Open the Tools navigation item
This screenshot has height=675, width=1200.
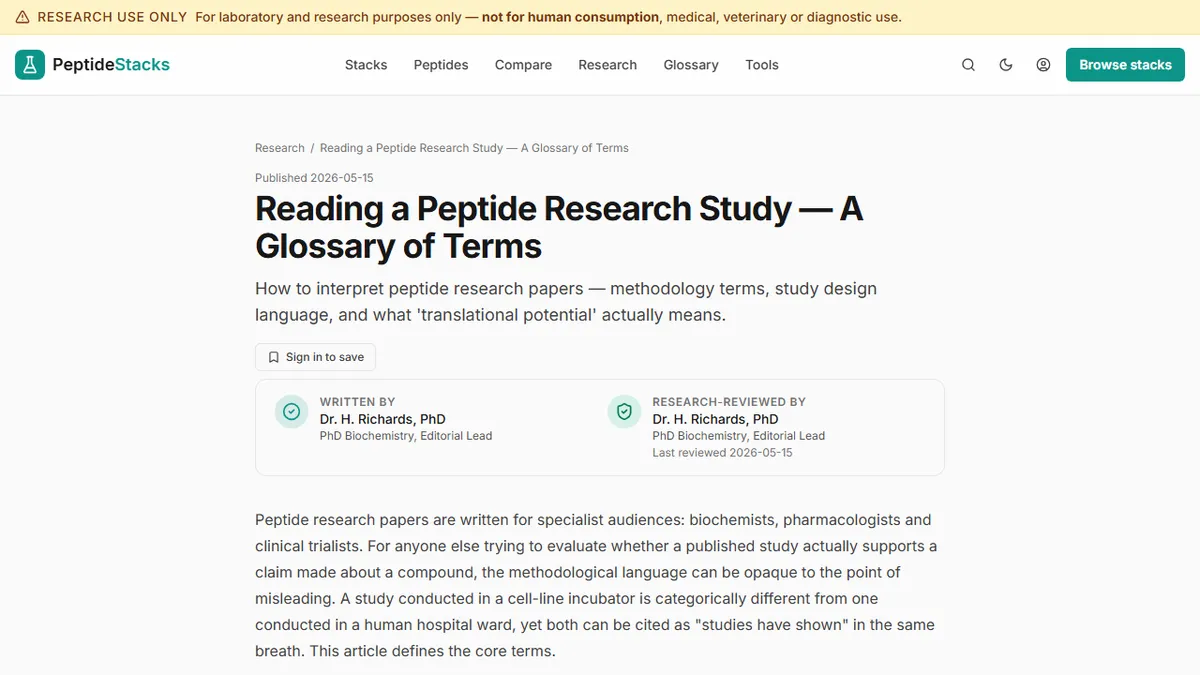click(x=762, y=65)
